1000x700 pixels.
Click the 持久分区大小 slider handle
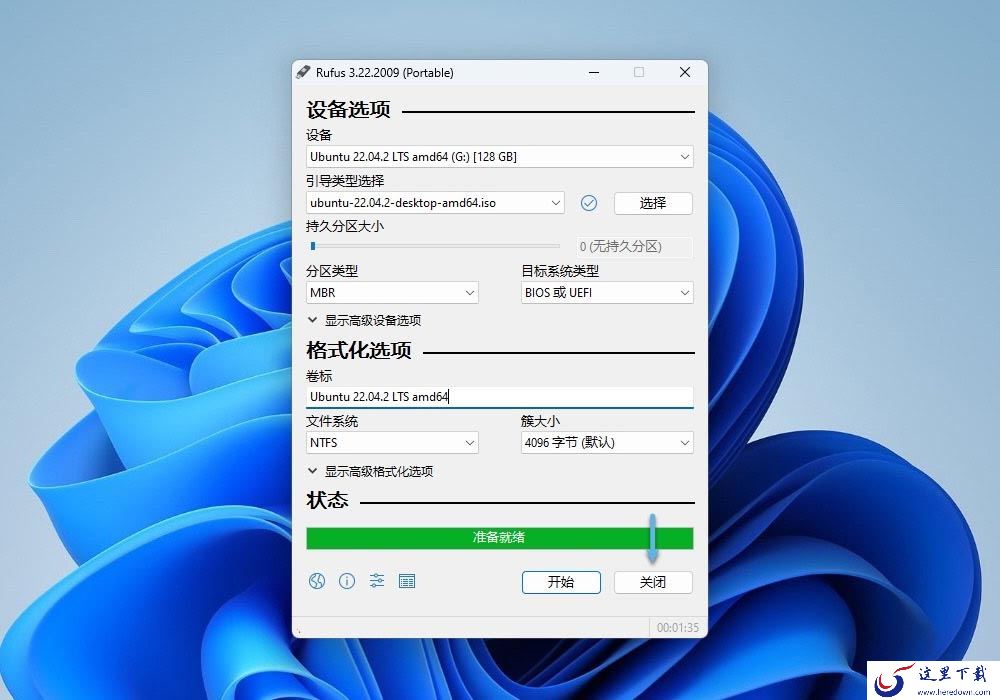click(x=312, y=246)
